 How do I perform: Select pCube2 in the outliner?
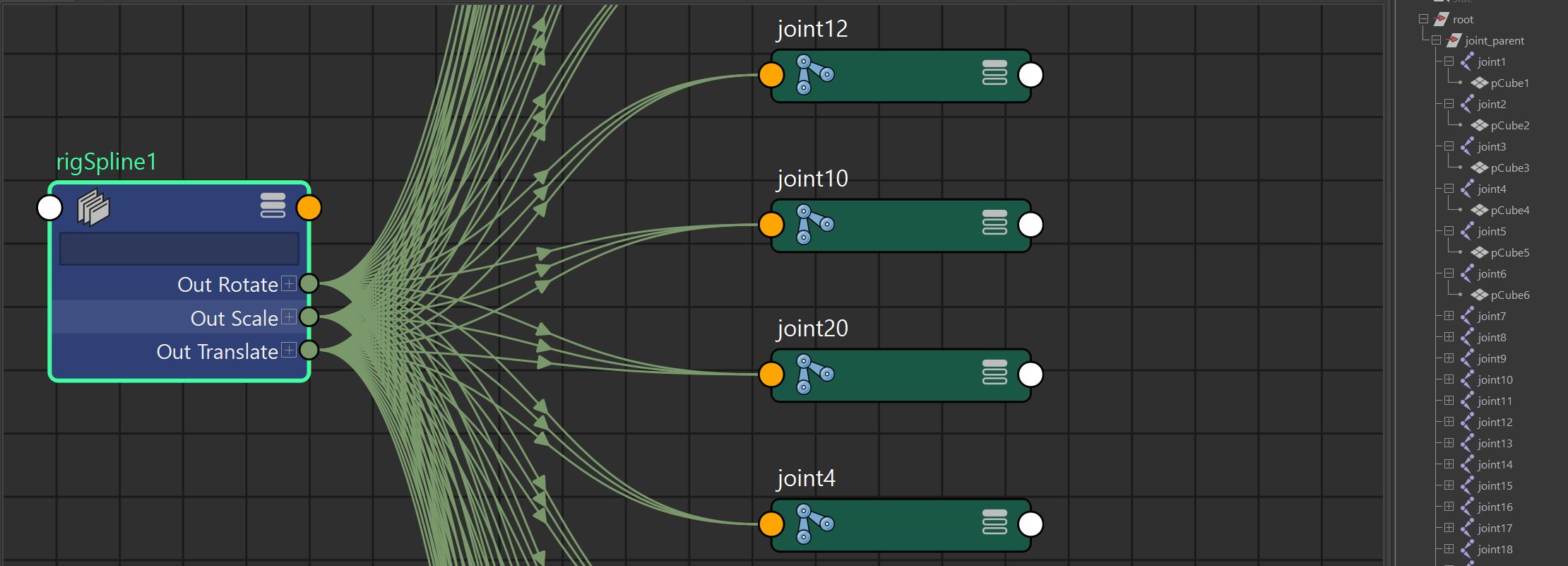coord(1509,125)
